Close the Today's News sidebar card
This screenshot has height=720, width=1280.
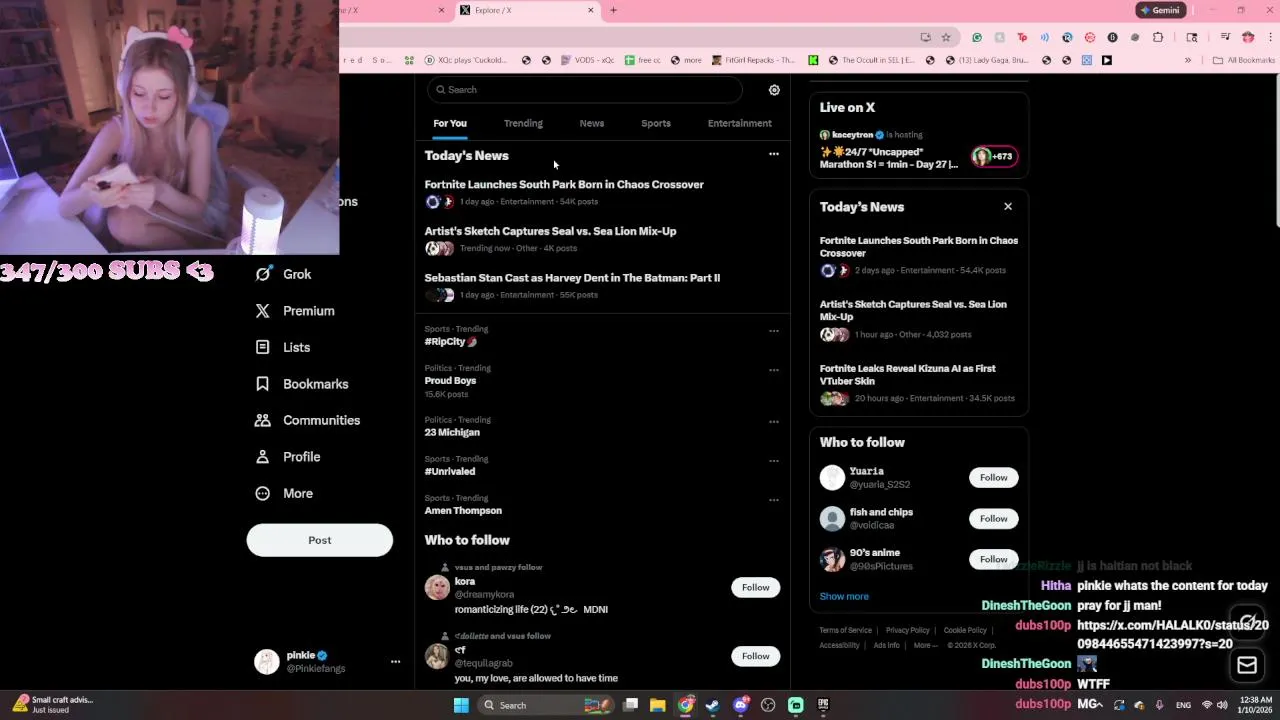[x=1008, y=207]
